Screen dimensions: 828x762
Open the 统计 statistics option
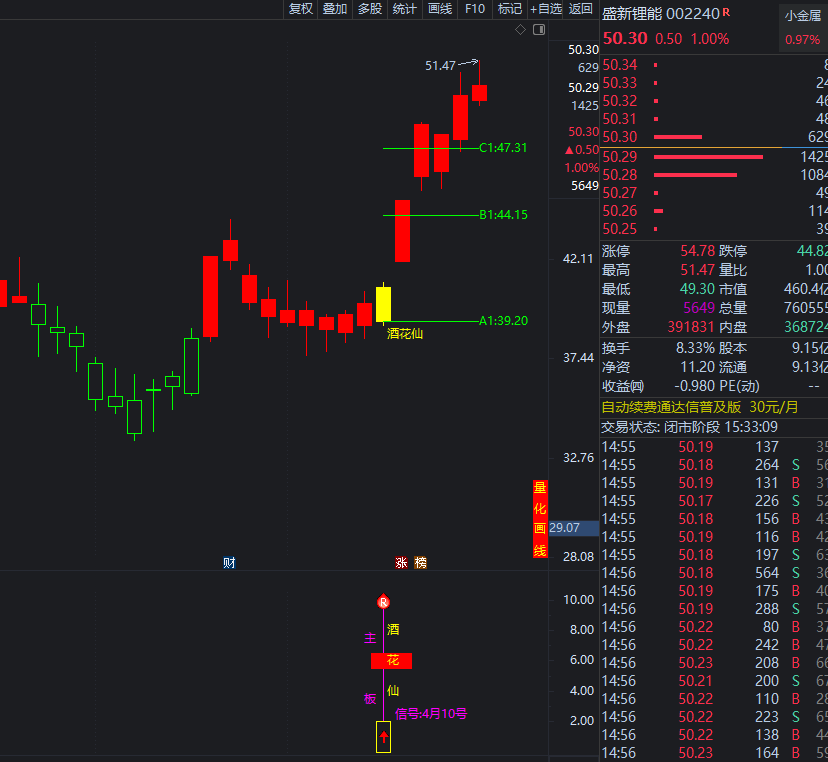(405, 9)
